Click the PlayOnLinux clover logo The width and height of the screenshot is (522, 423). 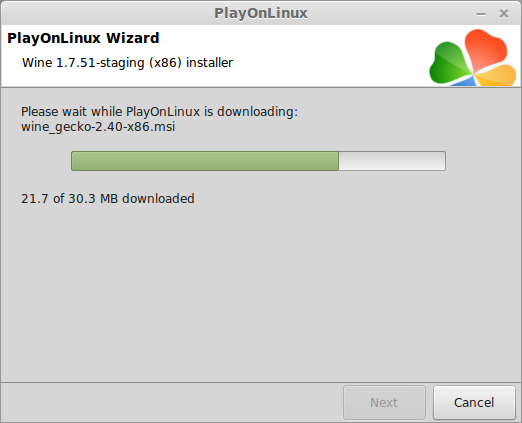coord(473,58)
